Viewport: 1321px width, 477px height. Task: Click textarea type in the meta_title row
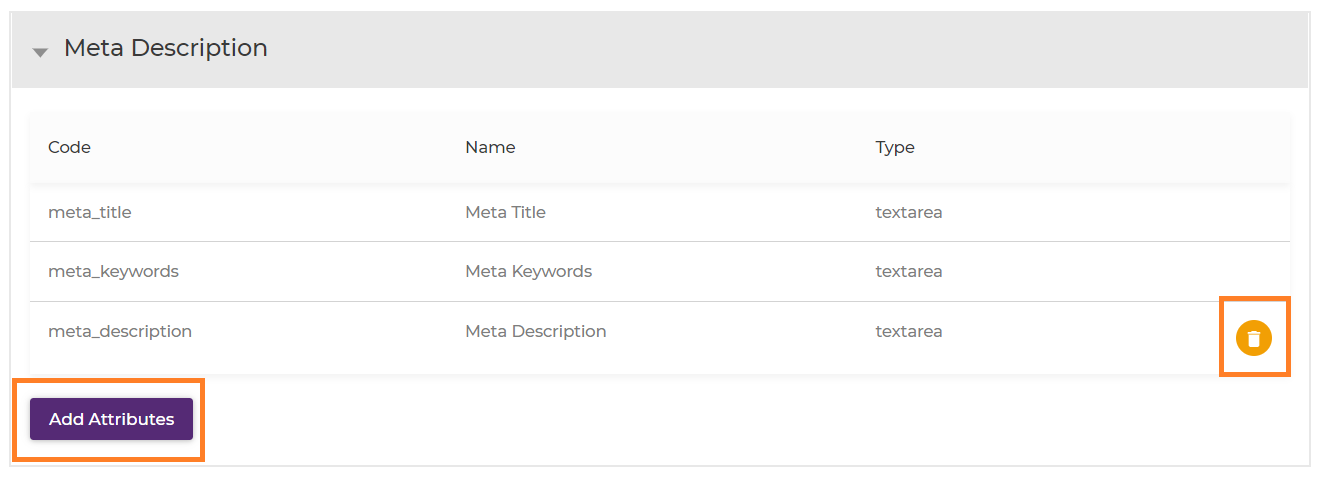click(x=909, y=212)
